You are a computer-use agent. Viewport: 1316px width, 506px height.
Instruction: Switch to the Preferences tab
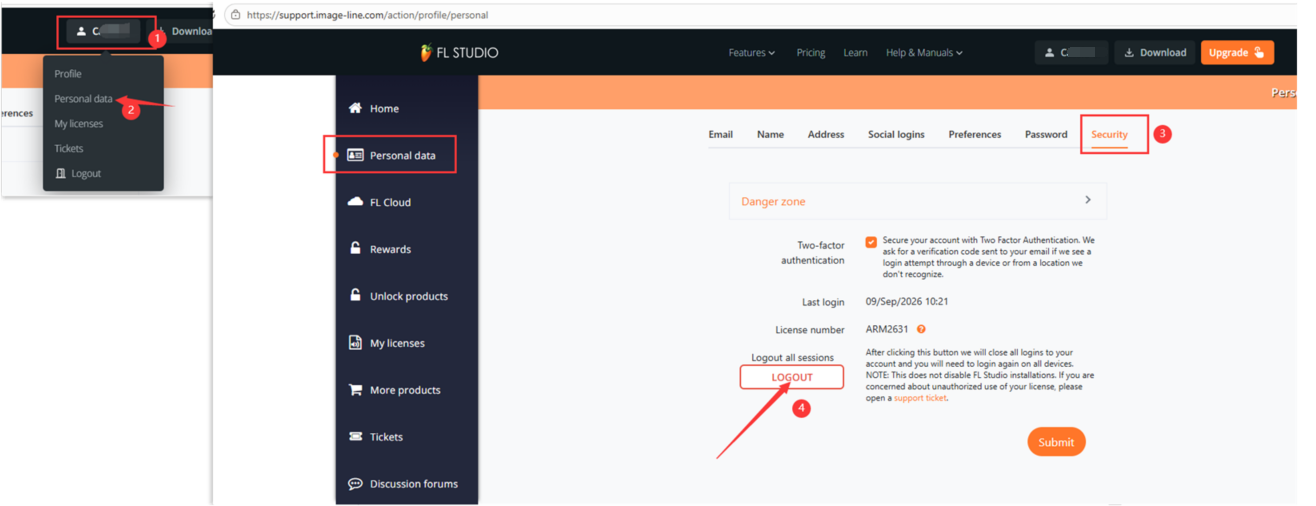tap(975, 134)
